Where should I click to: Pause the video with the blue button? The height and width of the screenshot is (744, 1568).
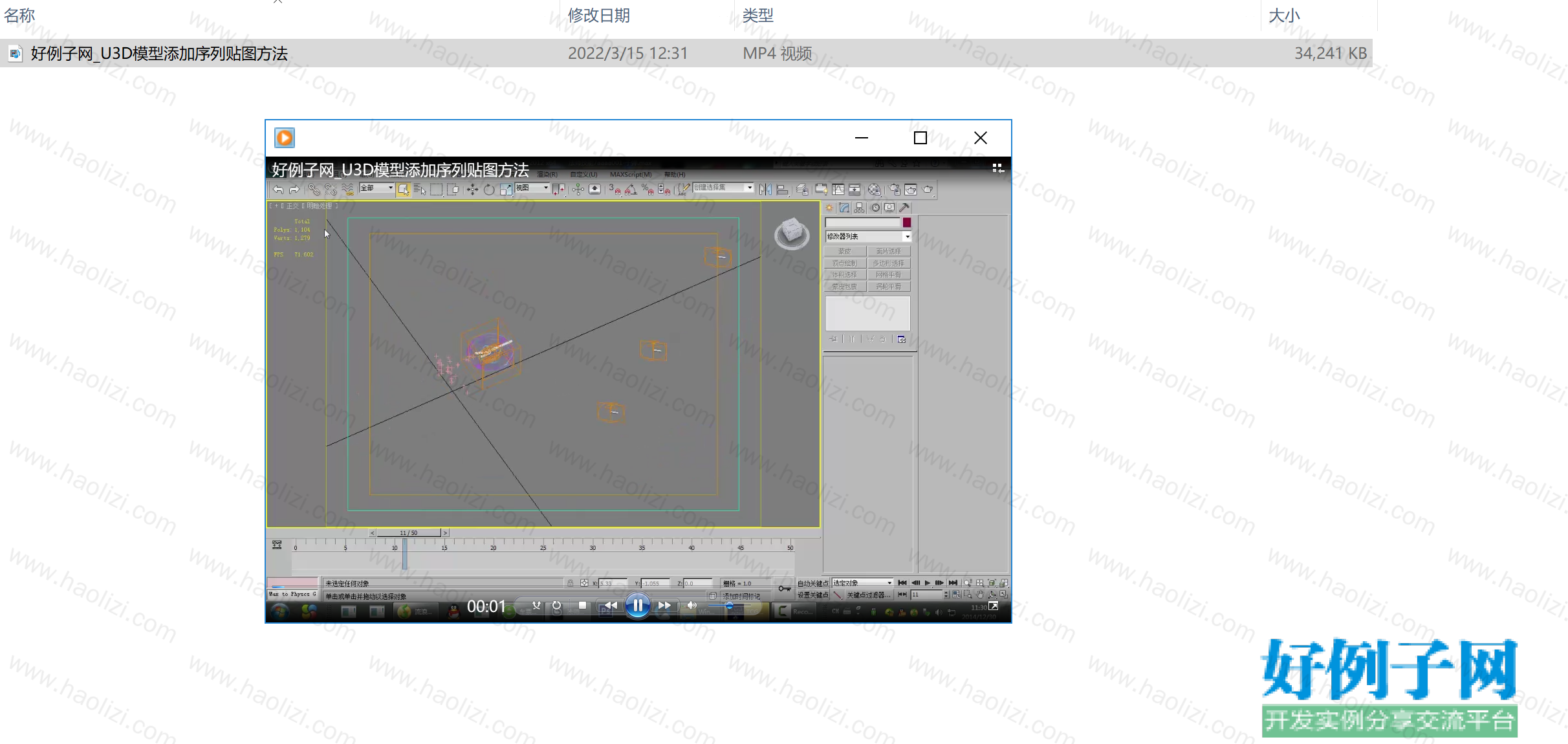pyautogui.click(x=638, y=606)
